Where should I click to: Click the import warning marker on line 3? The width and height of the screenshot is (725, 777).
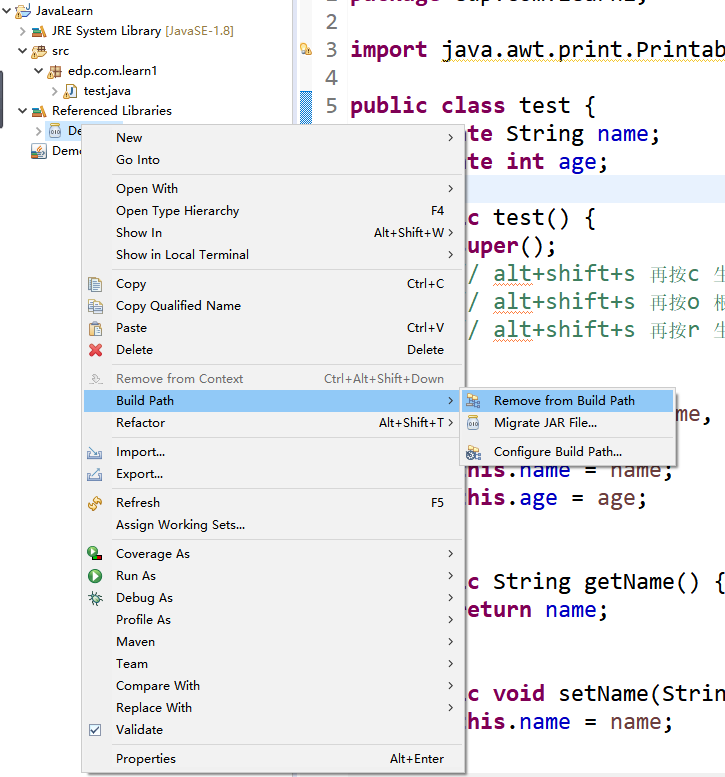coord(306,50)
